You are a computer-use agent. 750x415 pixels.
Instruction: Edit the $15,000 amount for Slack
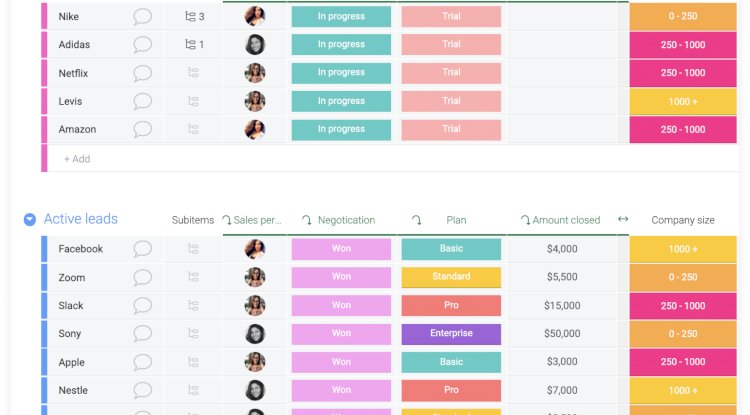click(x=562, y=306)
